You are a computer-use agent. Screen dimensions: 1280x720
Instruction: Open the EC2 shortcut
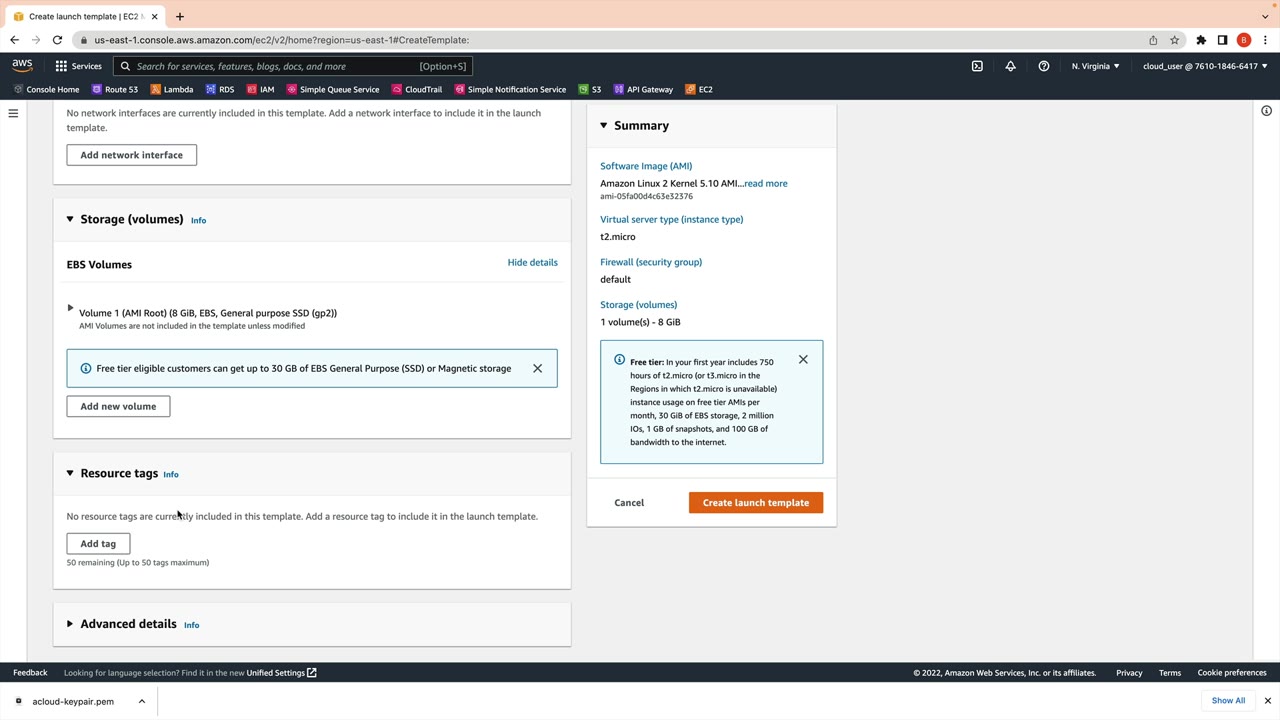pyautogui.click(x=699, y=89)
